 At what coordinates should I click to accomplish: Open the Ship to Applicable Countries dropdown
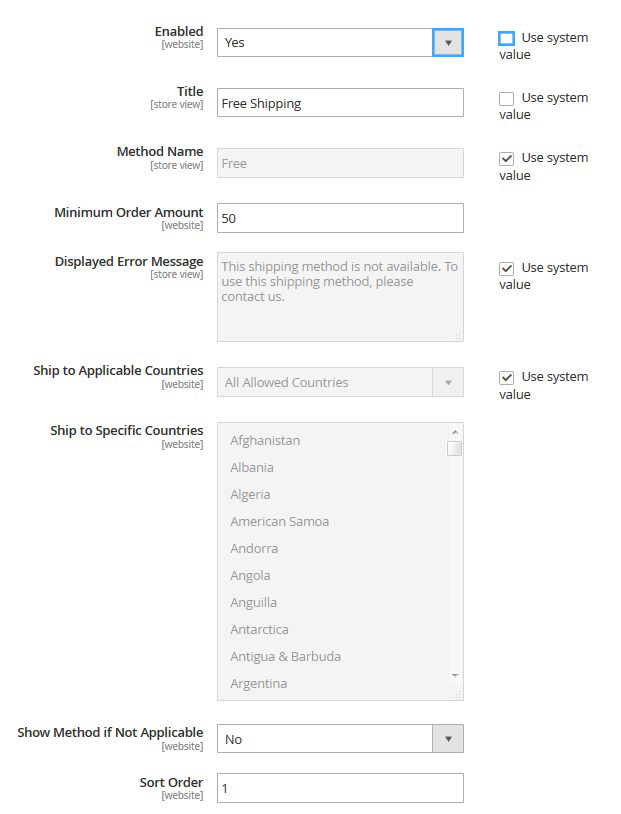click(x=340, y=382)
